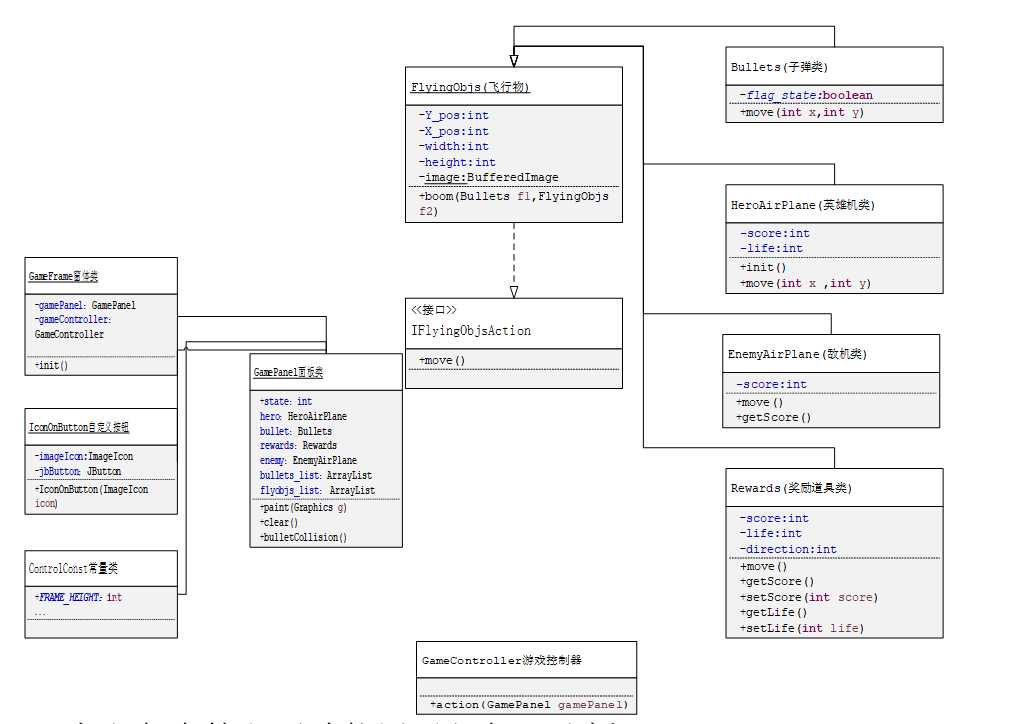Click the -image:BufferedImage attribute
1022x724 pixels.
click(x=489, y=177)
